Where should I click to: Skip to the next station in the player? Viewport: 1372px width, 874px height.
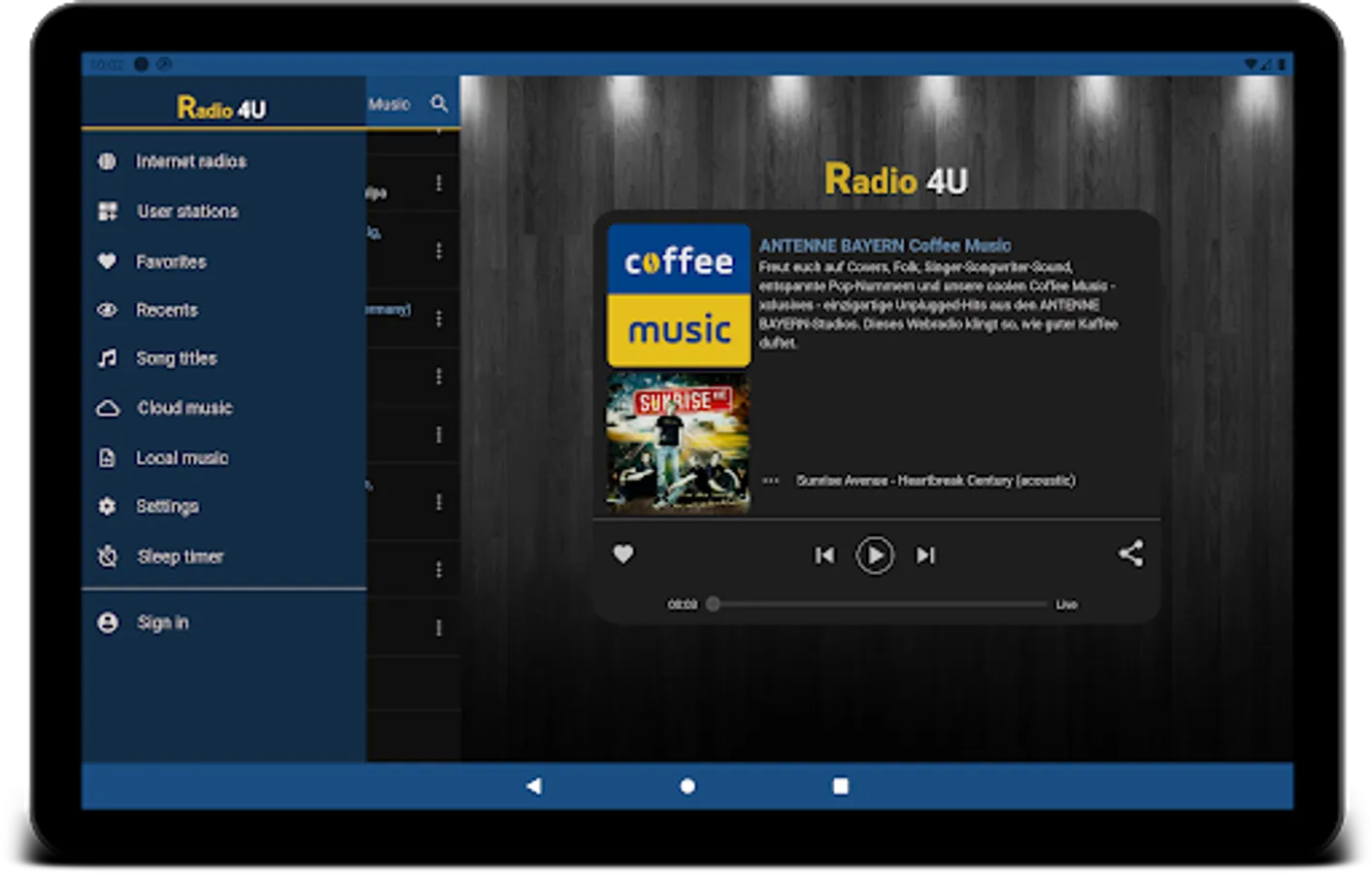(925, 555)
